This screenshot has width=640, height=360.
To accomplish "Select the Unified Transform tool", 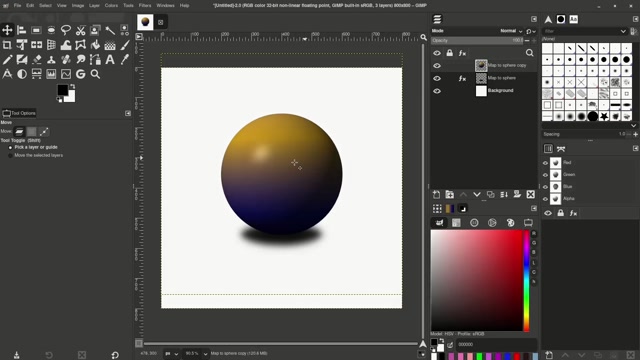I will (22, 44).
